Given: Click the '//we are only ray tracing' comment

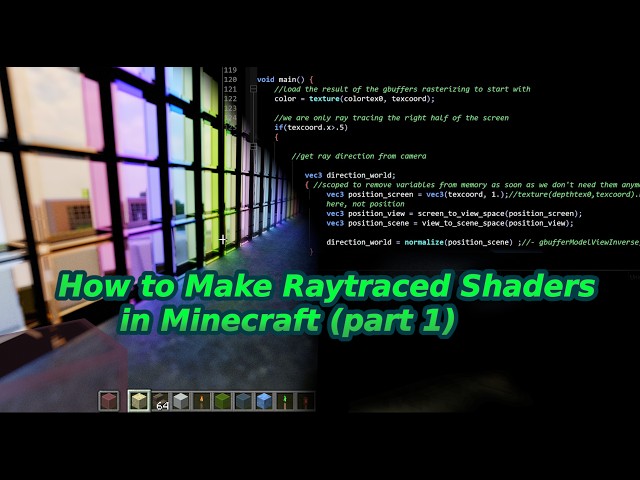Looking at the screenshot, I should tap(391, 118).
